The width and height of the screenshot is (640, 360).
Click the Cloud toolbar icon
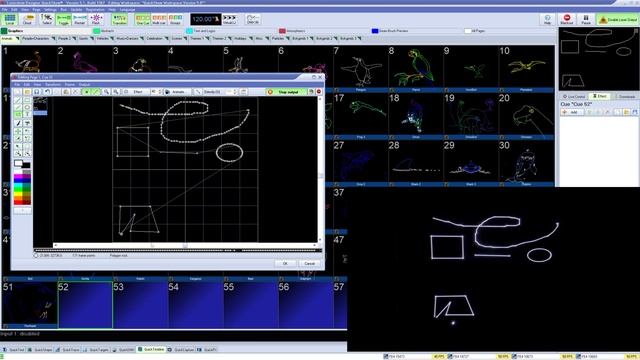click(27, 19)
